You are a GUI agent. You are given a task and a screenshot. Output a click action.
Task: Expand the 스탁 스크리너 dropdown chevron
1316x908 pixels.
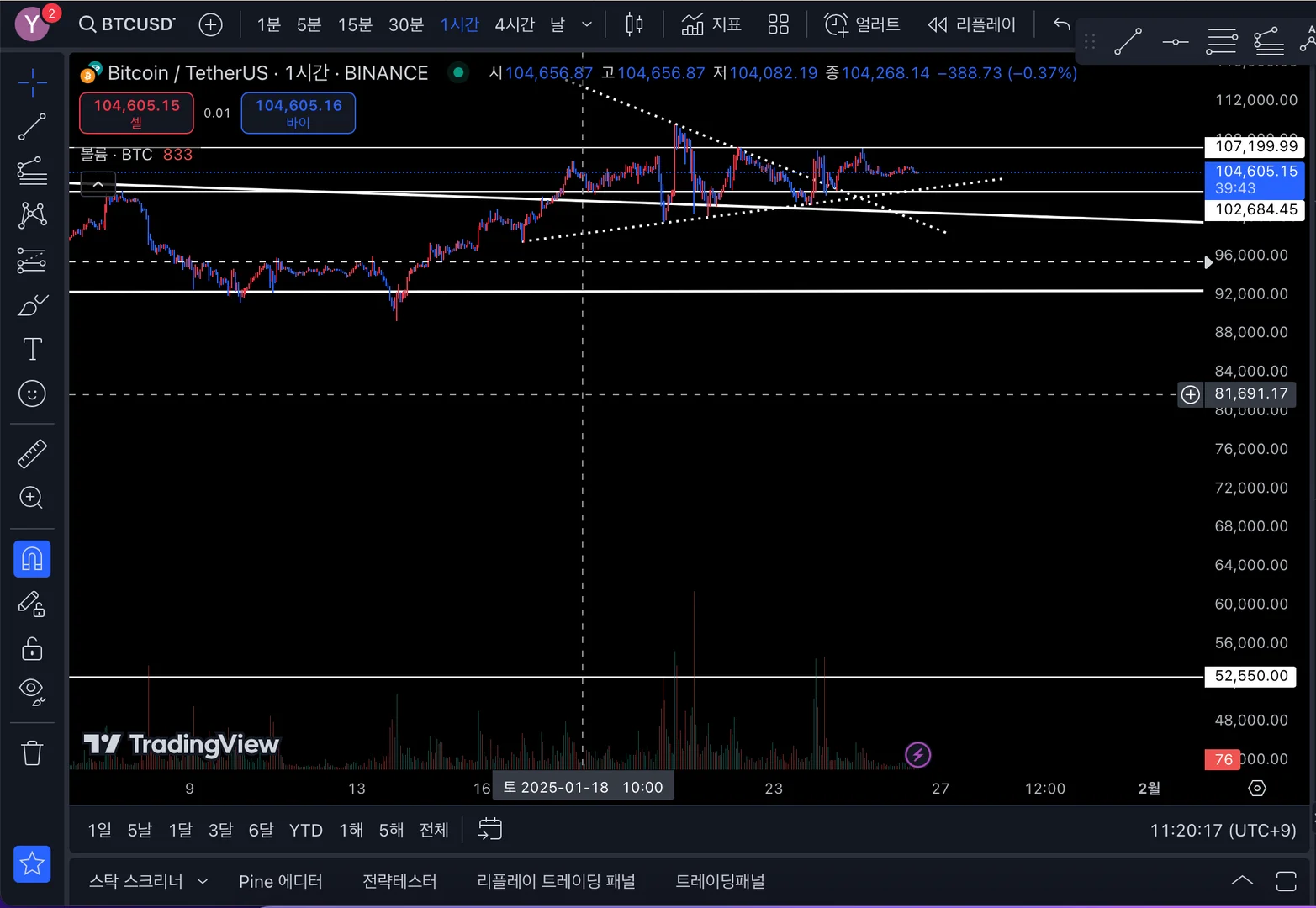(x=203, y=881)
